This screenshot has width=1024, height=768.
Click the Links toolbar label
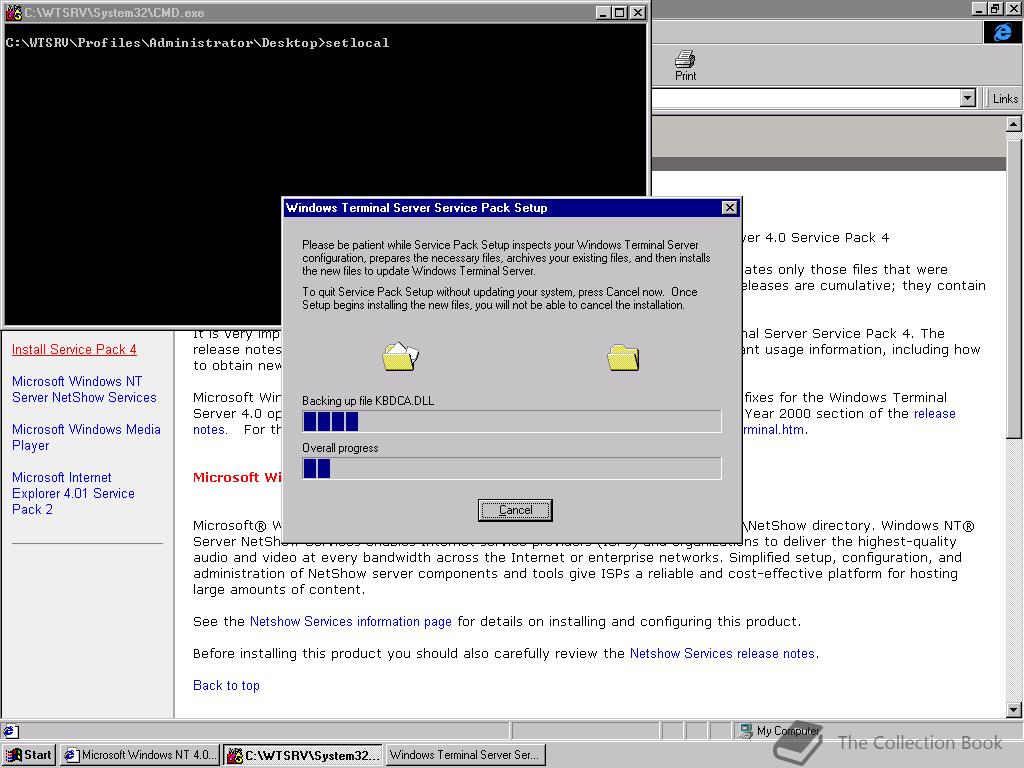[1005, 99]
